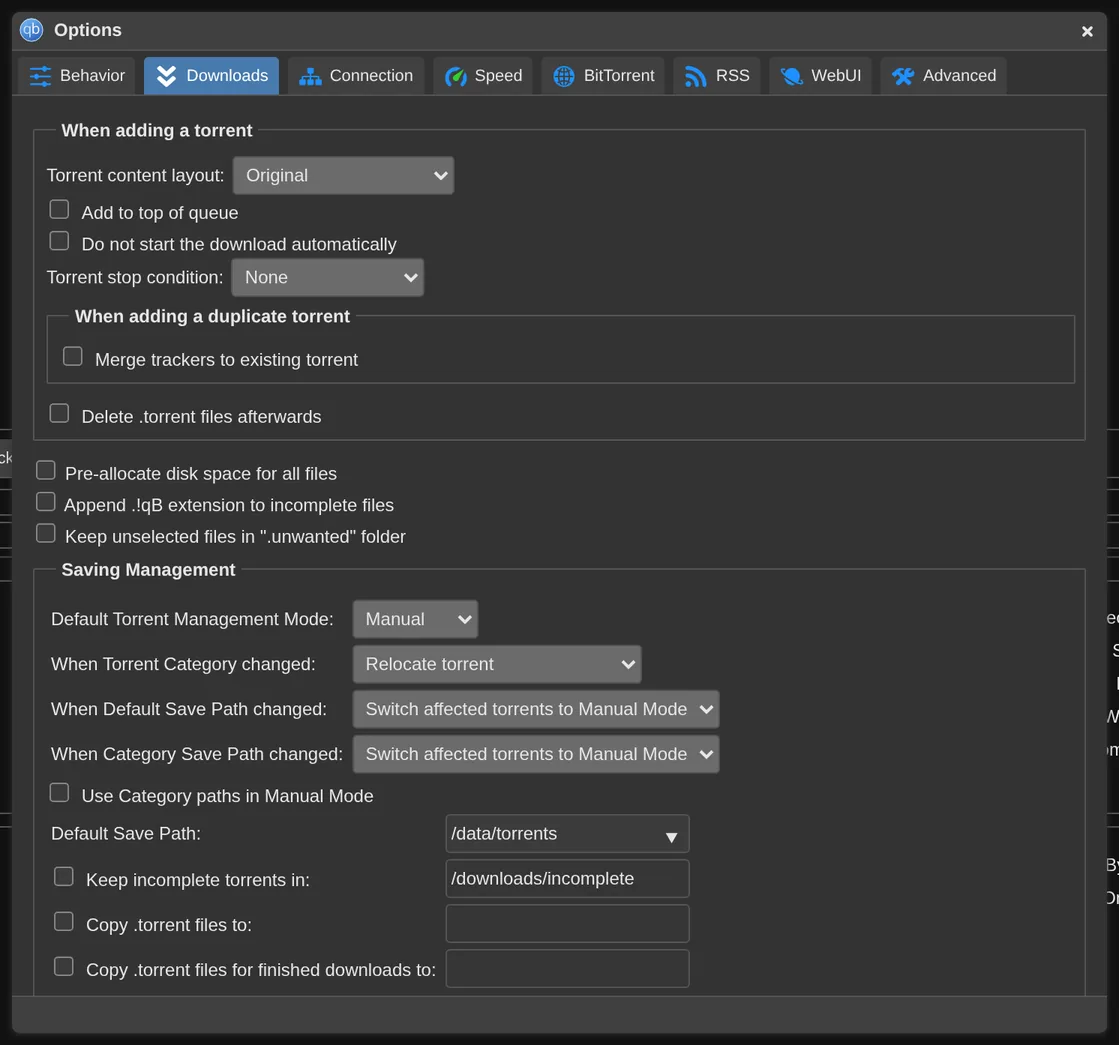Check Do not start the download automatically

tap(59, 241)
